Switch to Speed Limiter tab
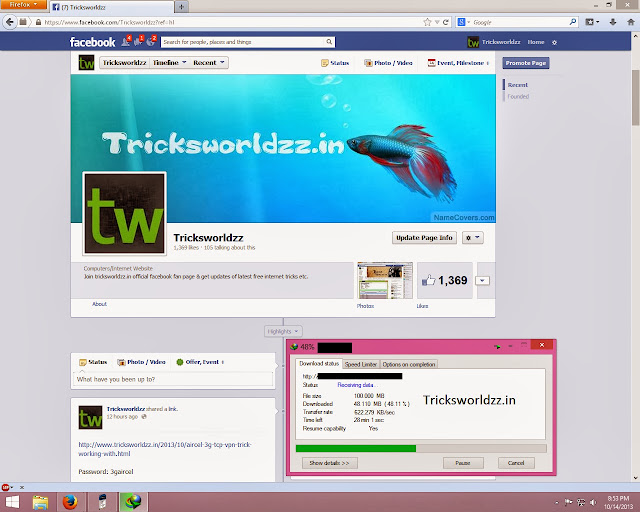This screenshot has width=640, height=512. pyautogui.click(x=361, y=364)
